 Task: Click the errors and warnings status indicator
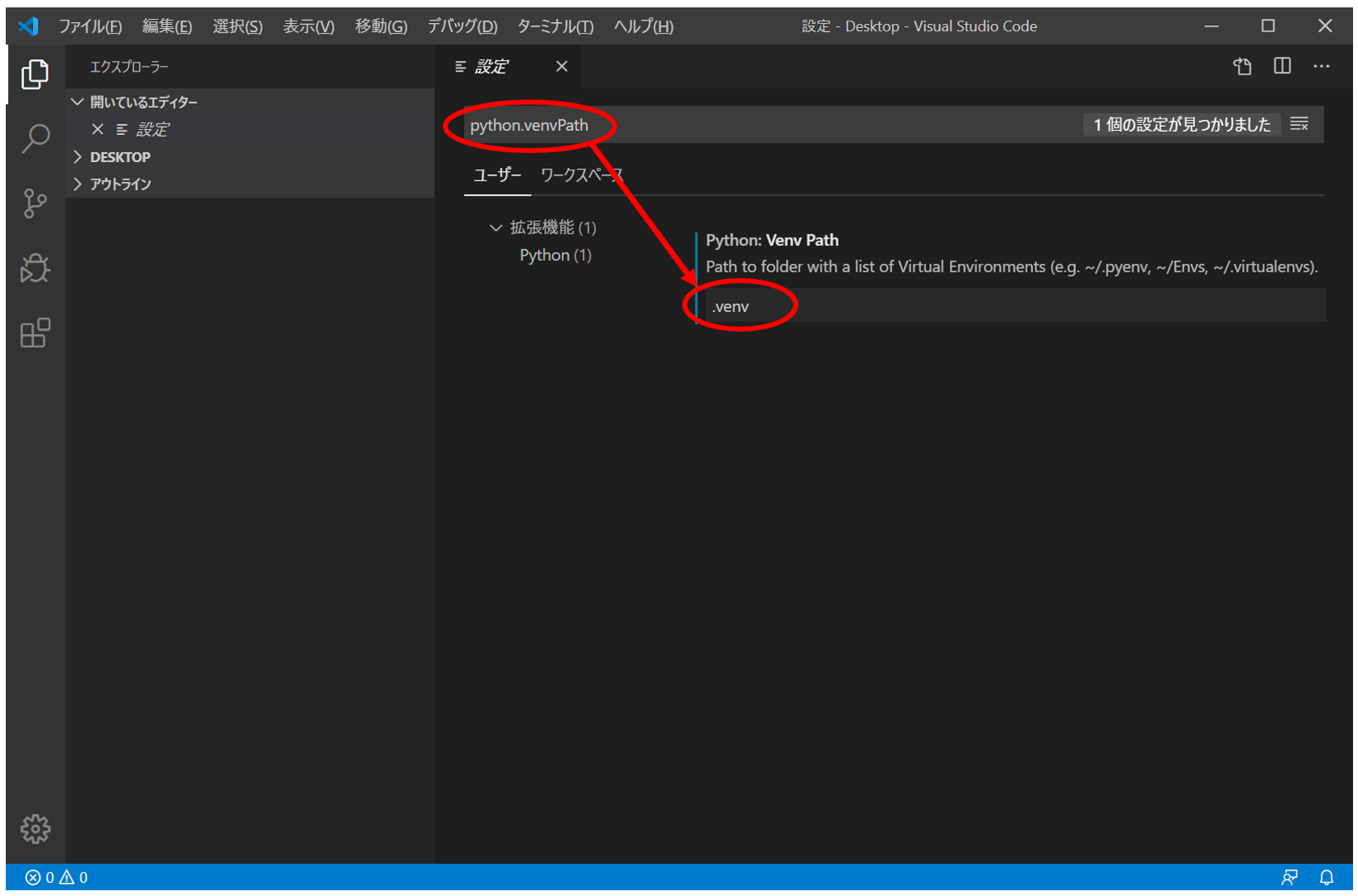[56, 877]
